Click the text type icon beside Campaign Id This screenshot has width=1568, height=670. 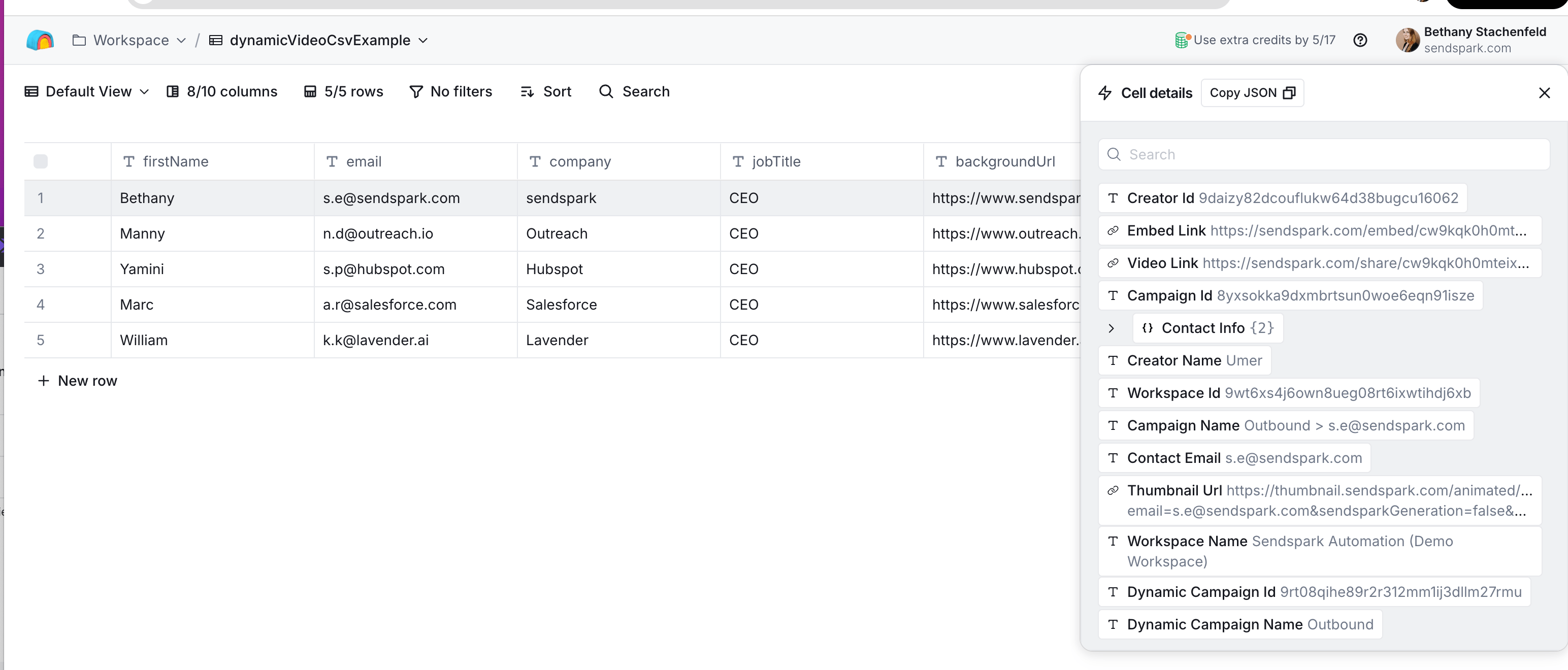tap(1114, 296)
